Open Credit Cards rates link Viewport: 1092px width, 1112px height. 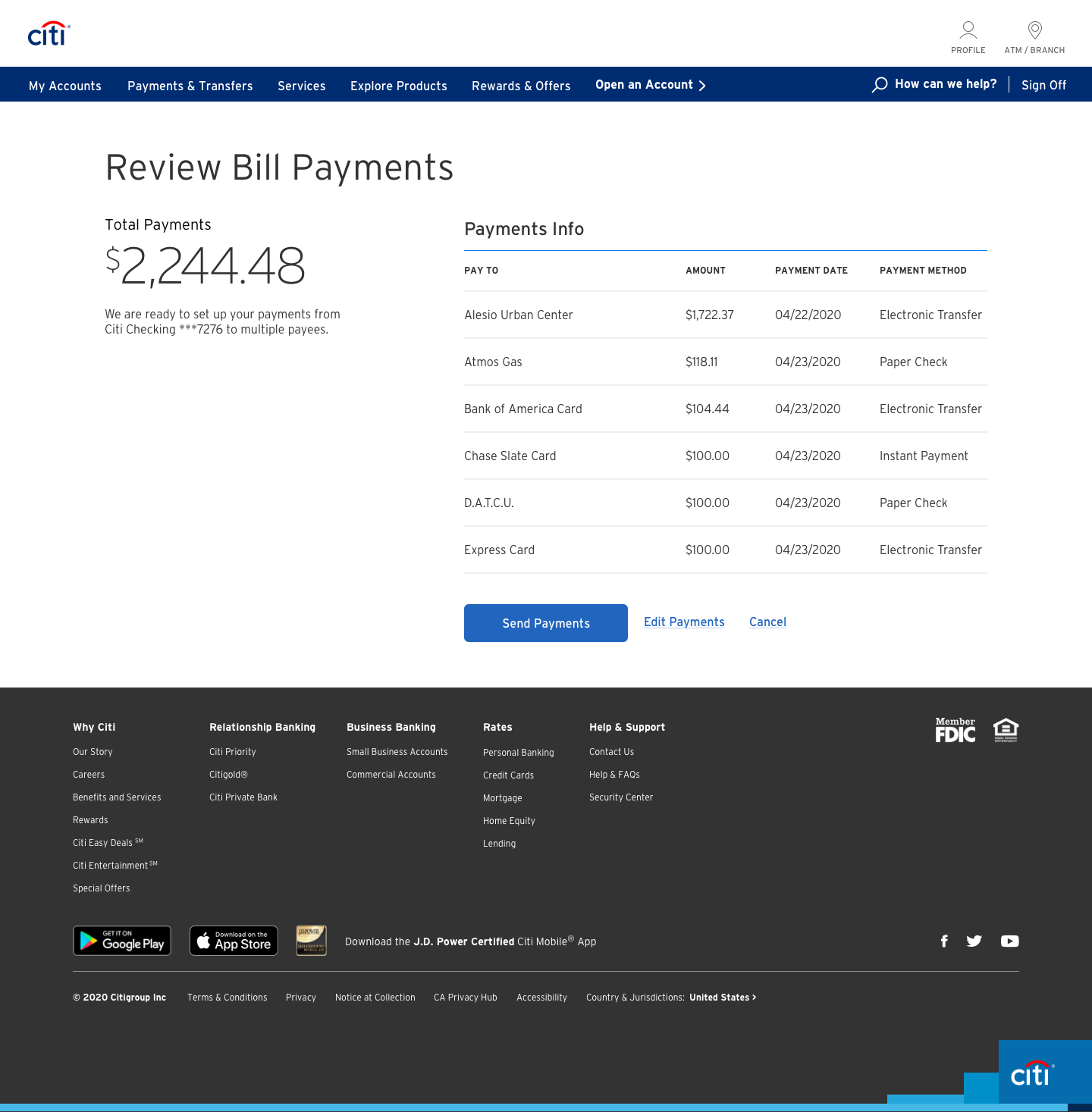pos(508,775)
